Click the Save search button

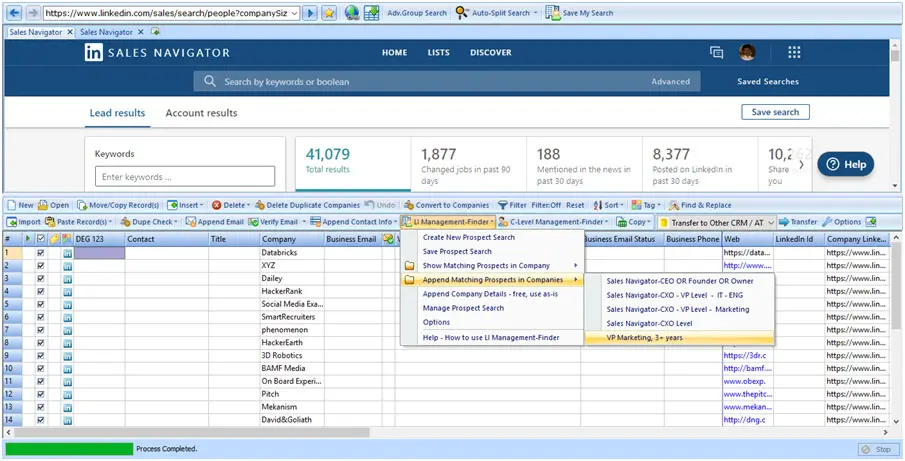click(775, 112)
